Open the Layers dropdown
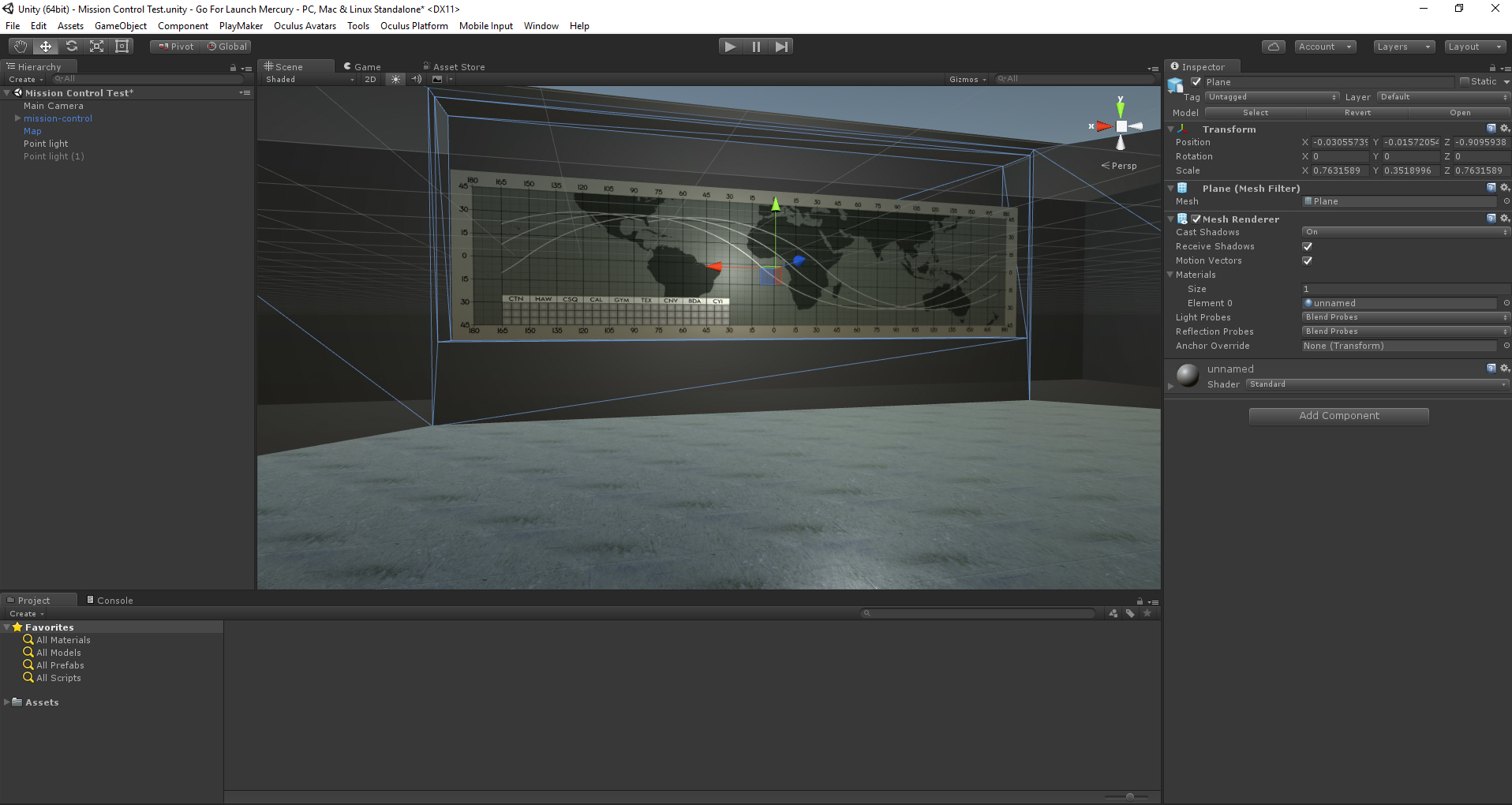Image resolution: width=1512 pixels, height=805 pixels. [x=1403, y=47]
